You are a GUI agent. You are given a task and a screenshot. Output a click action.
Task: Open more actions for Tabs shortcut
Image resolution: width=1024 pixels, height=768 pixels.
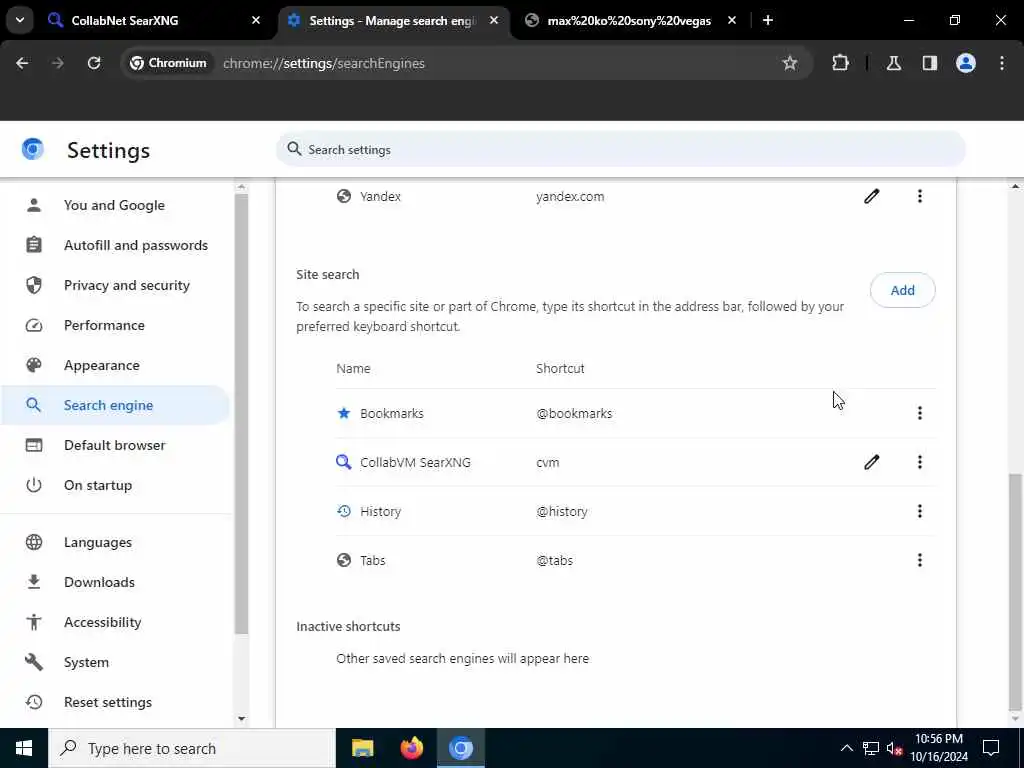[x=920, y=560]
